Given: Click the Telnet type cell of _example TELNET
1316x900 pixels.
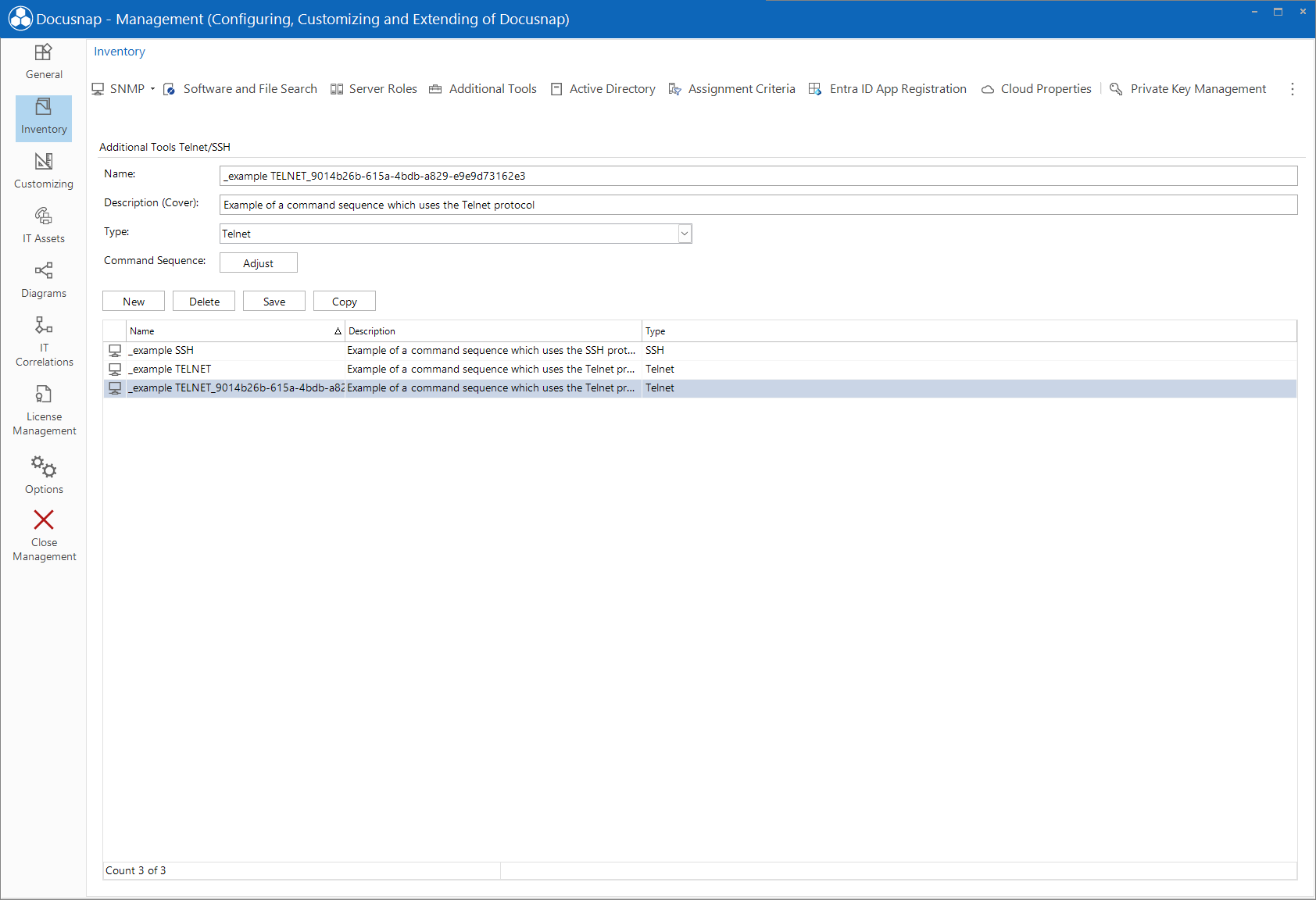Looking at the screenshot, I should click(969, 370).
